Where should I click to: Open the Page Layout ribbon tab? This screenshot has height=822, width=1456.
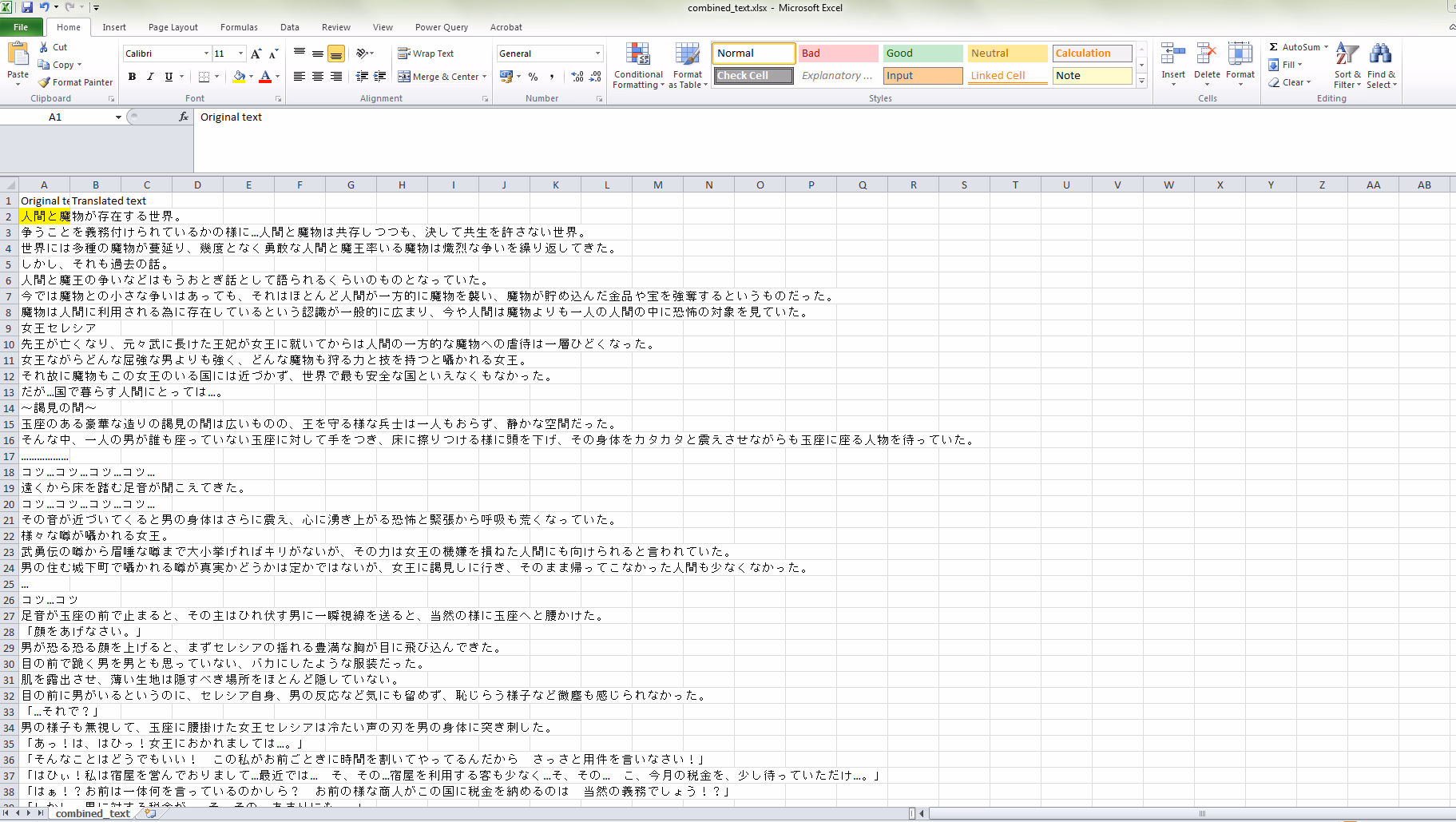(173, 27)
